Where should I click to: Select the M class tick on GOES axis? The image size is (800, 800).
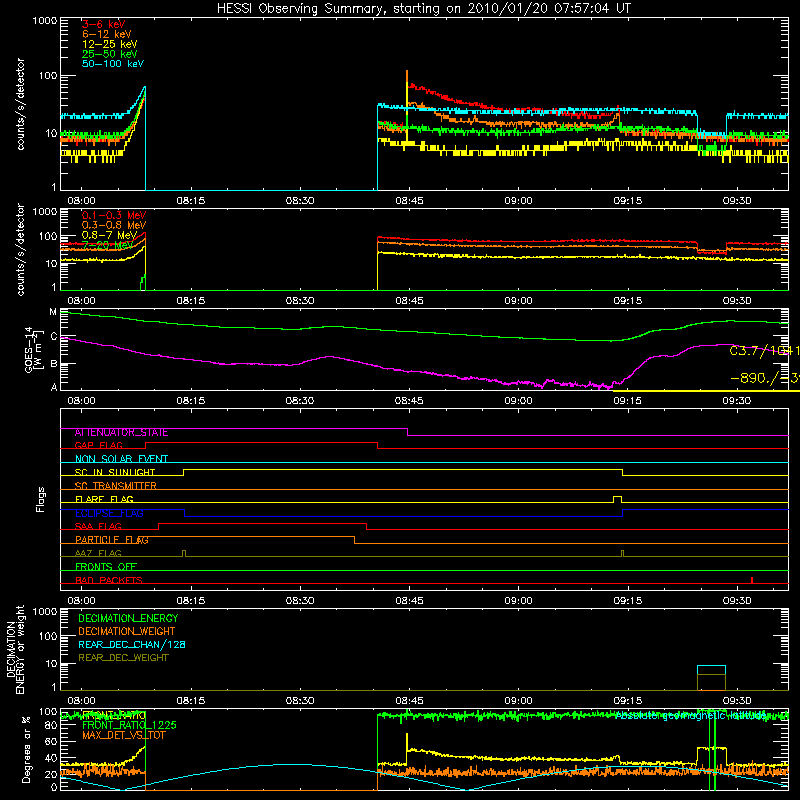pos(53,312)
